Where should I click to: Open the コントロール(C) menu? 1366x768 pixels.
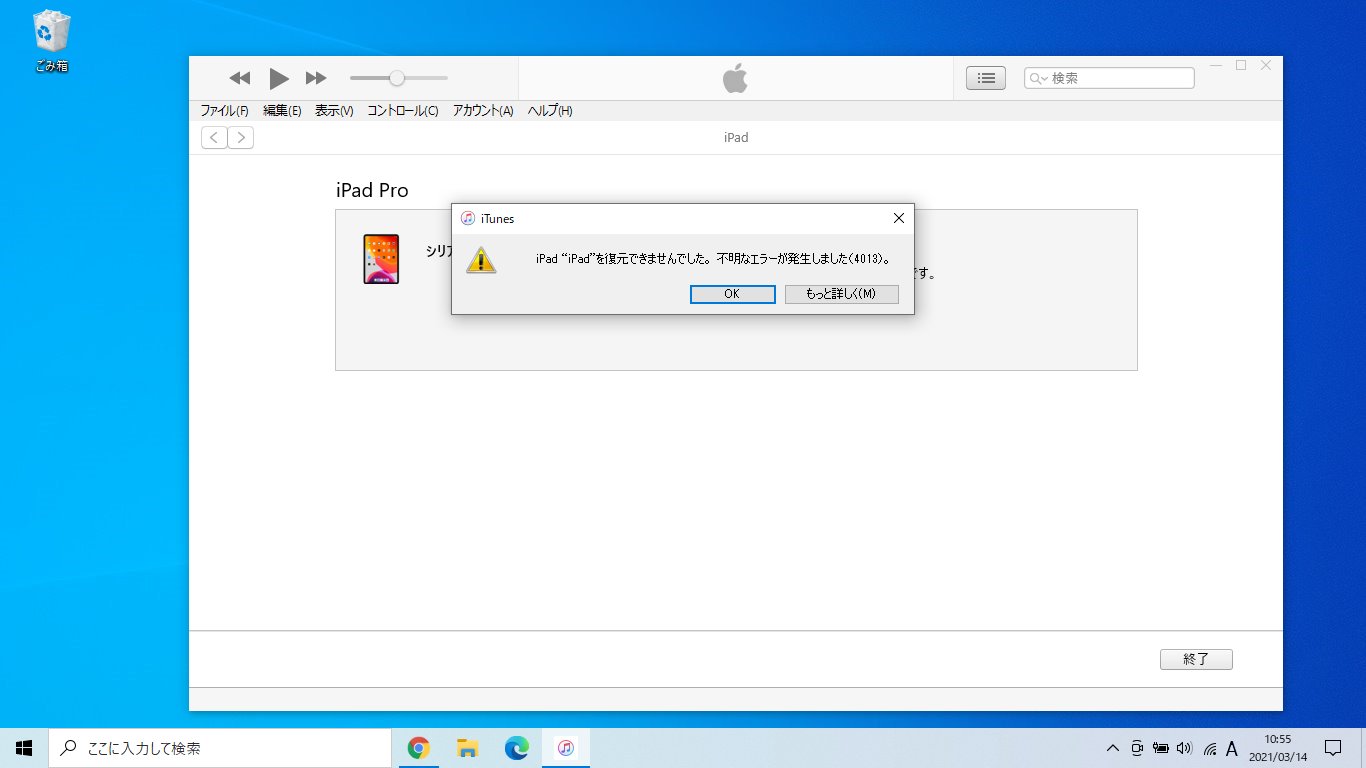[403, 111]
